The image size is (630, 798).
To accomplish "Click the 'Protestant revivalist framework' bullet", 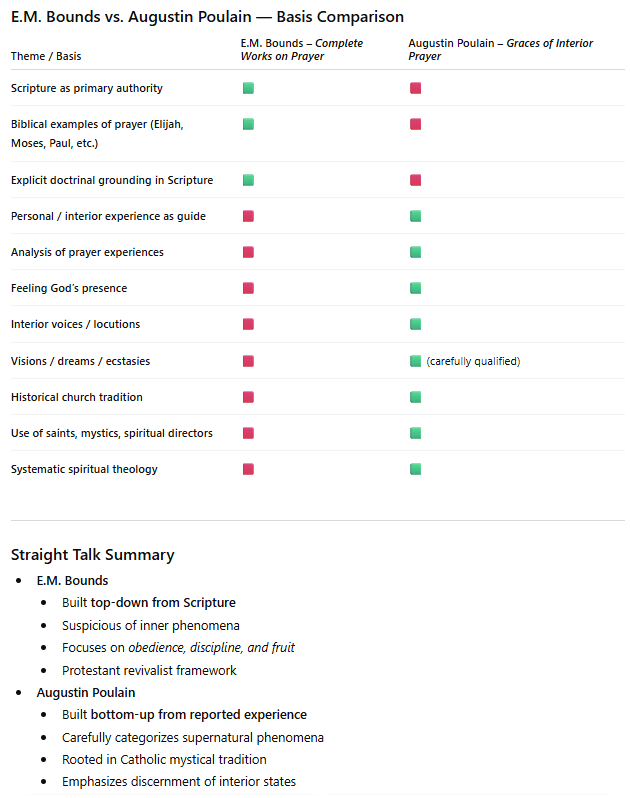I will 151,671.
